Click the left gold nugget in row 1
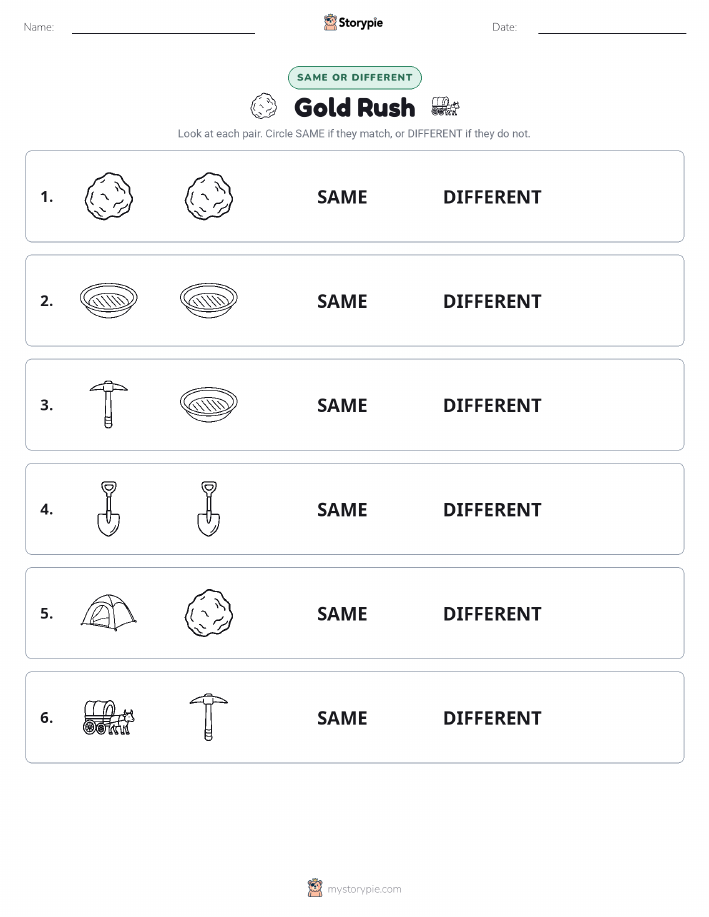Image resolution: width=709 pixels, height=917 pixels. pos(109,196)
